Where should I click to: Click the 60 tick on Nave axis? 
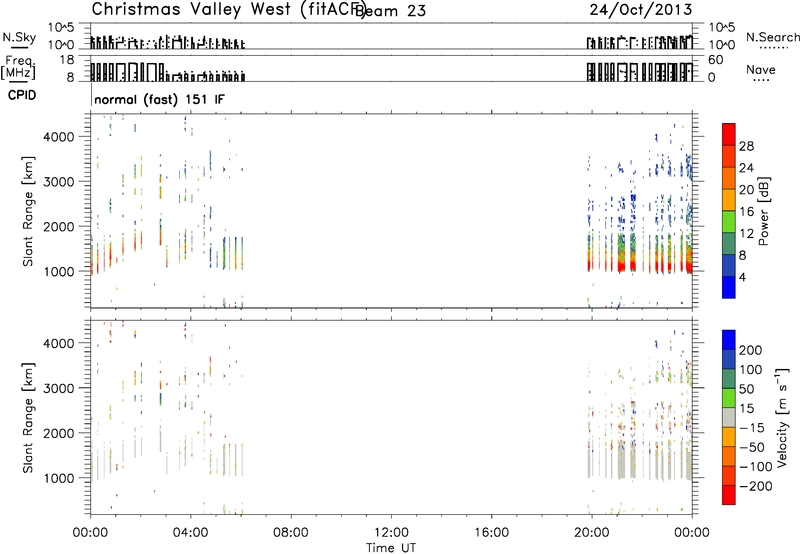click(x=715, y=60)
